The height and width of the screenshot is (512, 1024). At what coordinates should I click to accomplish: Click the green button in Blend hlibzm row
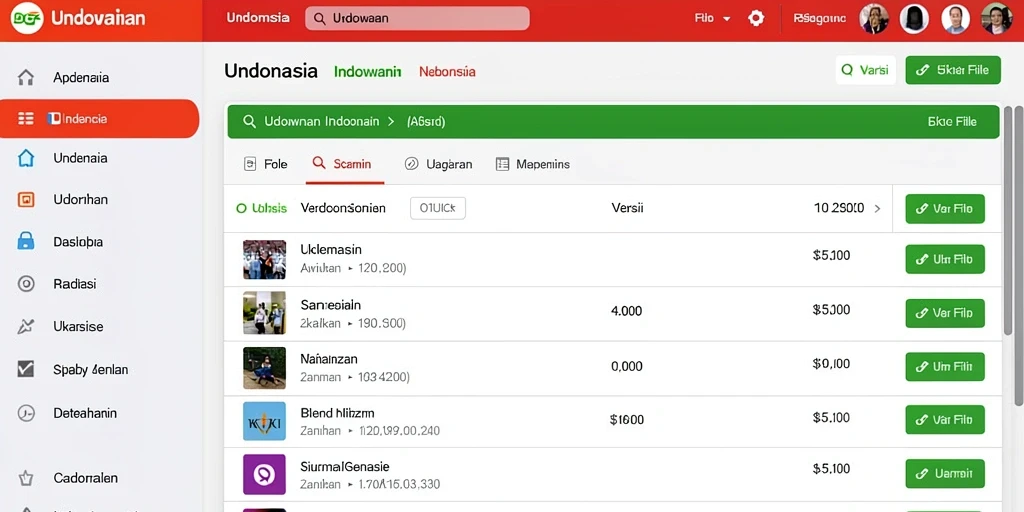click(945, 420)
